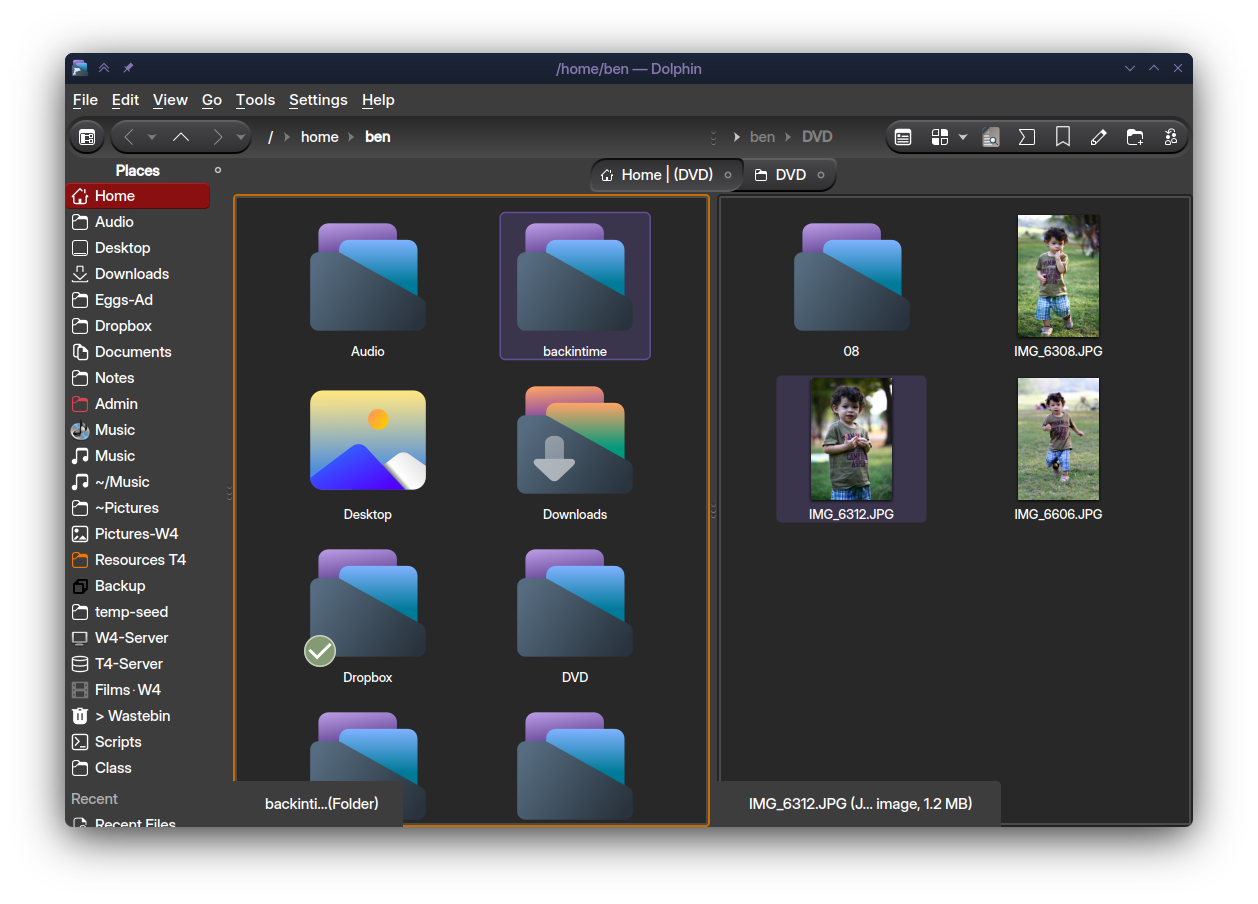Go up to the parent folder
Screen dimensions: 1258x904
click(x=181, y=137)
